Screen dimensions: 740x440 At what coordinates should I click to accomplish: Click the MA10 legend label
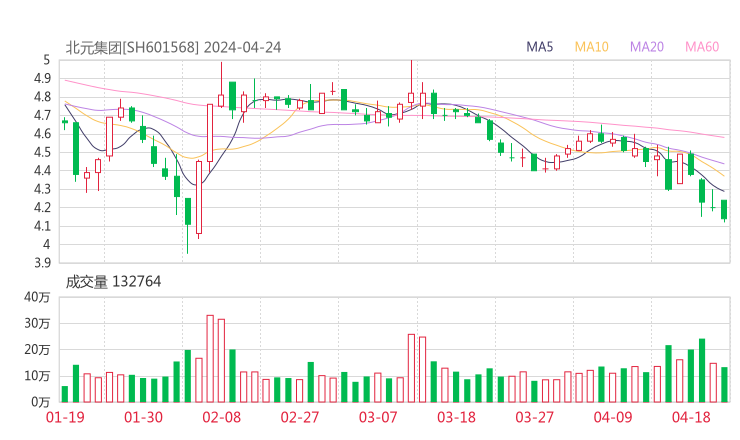pos(591,47)
